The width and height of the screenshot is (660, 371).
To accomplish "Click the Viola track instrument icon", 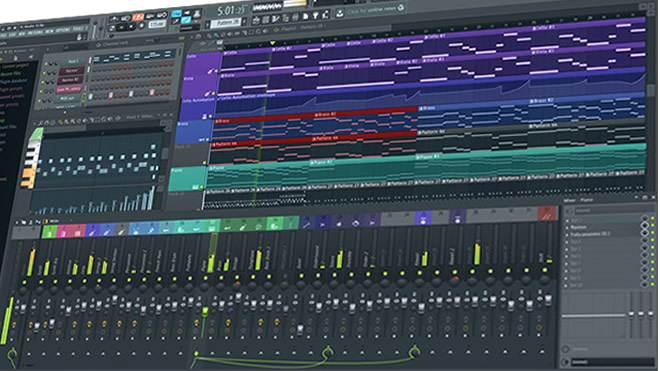I will point(207,94).
